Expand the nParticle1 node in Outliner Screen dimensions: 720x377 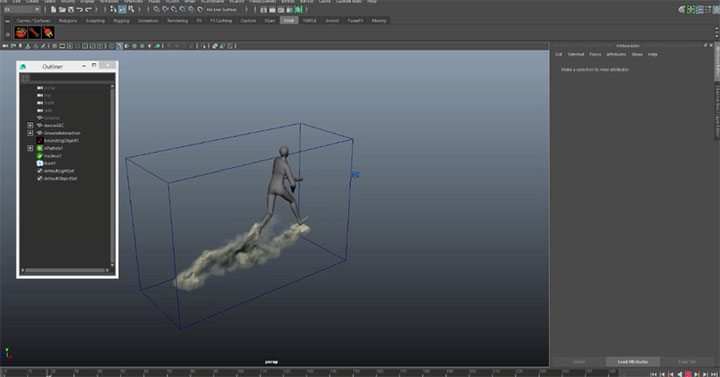click(x=30, y=148)
